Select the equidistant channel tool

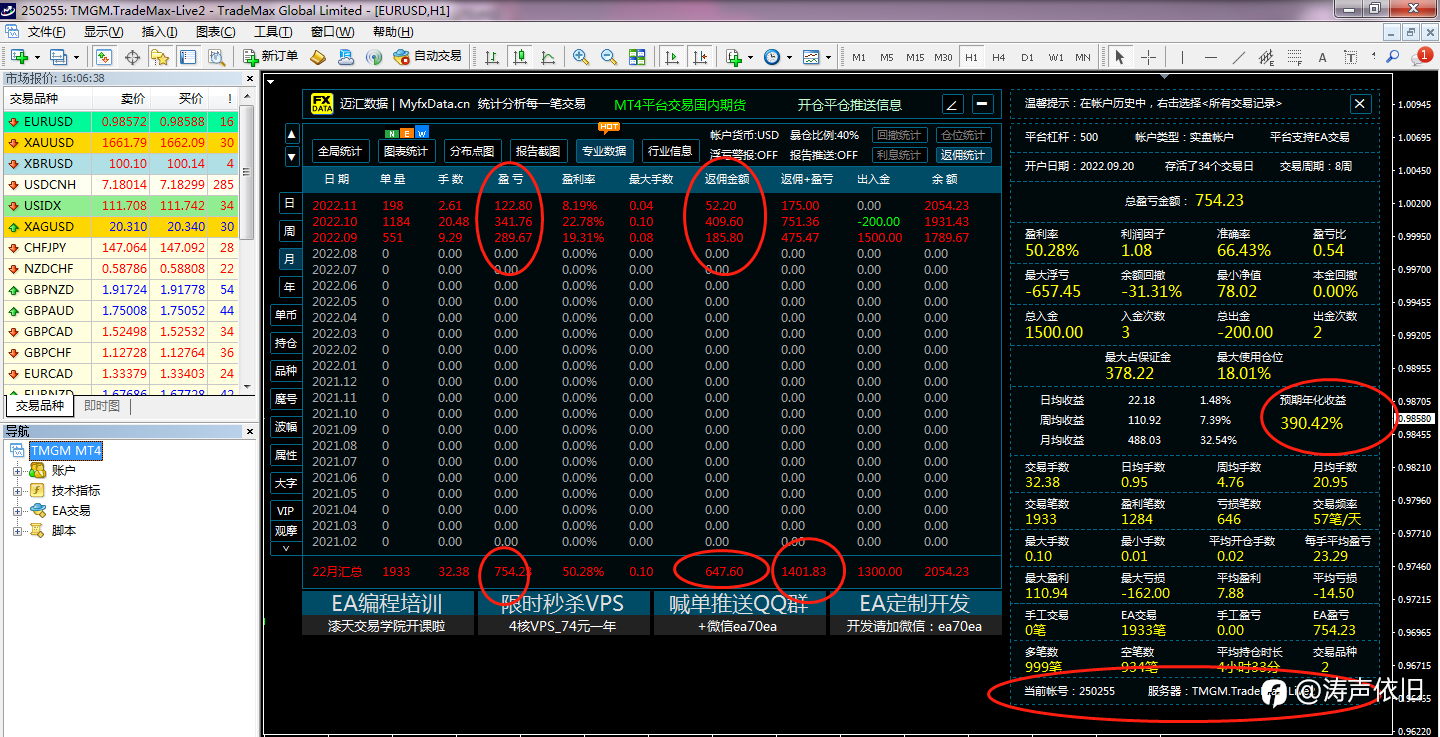tap(1267, 57)
